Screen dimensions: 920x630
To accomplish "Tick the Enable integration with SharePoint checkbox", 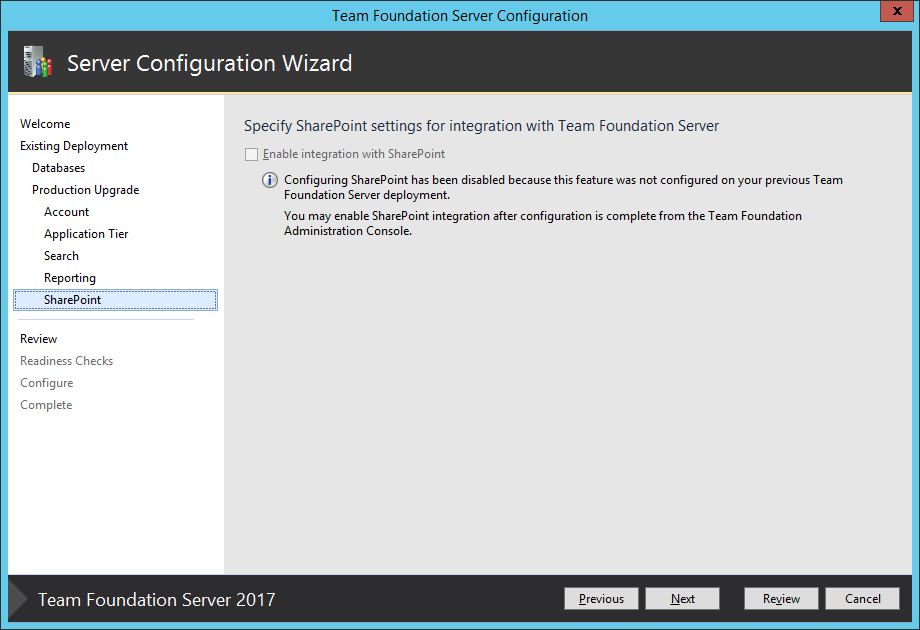I will 251,154.
